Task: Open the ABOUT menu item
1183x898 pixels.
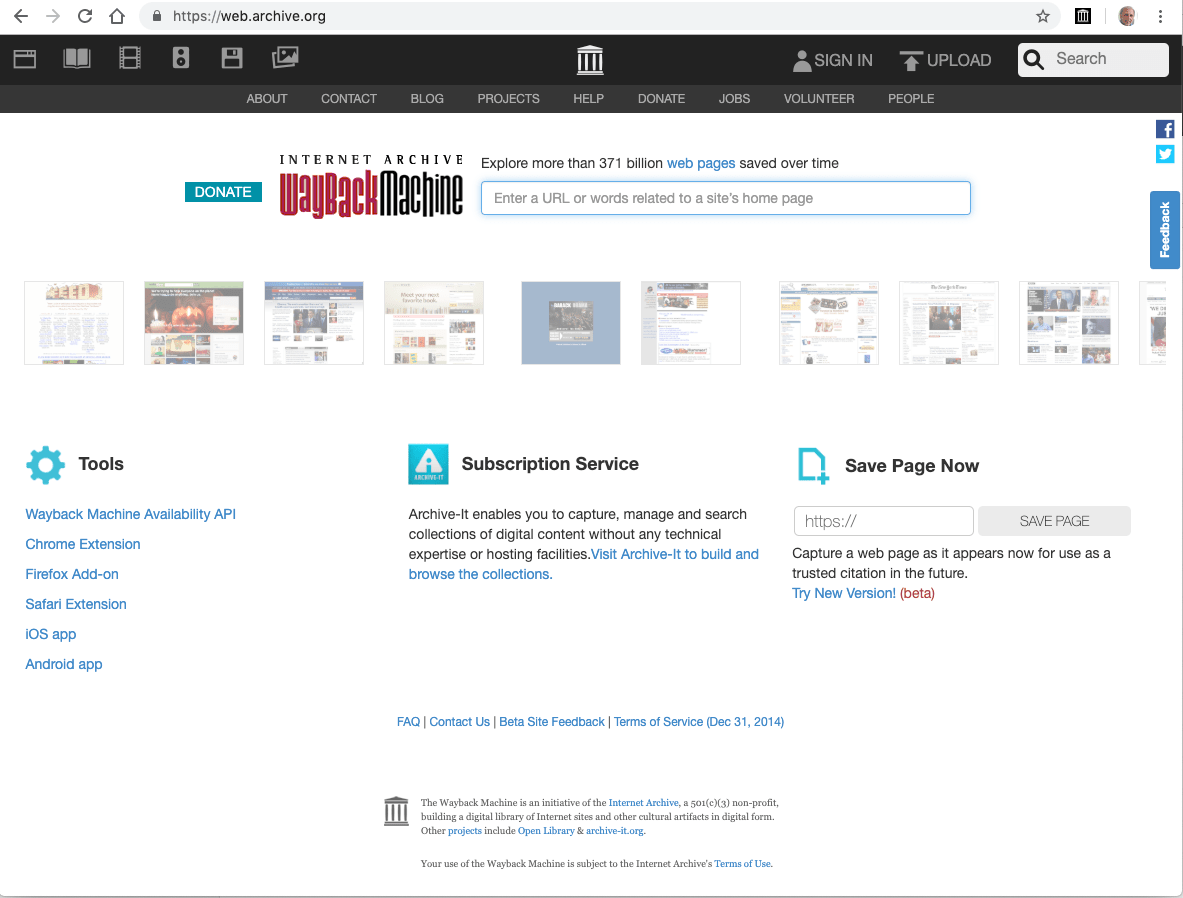Action: pos(266,98)
